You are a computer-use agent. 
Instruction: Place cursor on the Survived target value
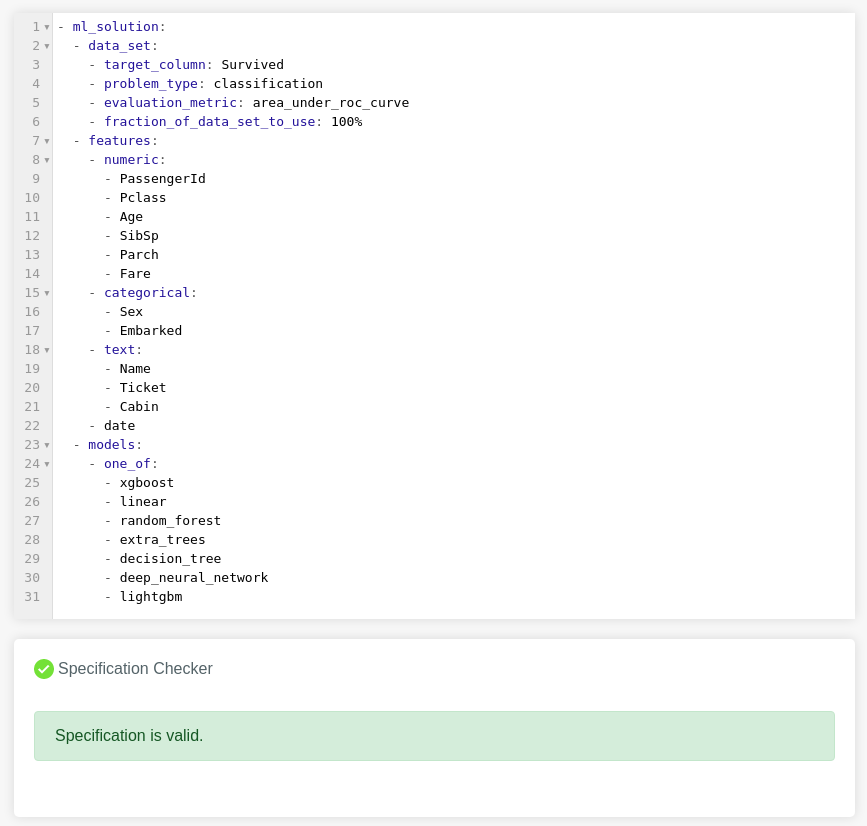point(253,65)
